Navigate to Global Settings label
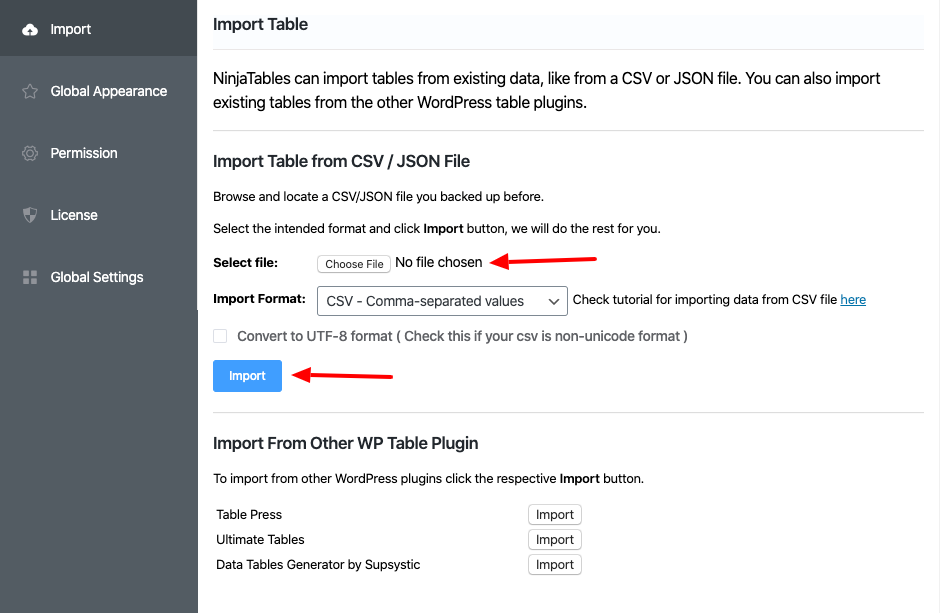Screen dimensions: 940x613 [97, 278]
